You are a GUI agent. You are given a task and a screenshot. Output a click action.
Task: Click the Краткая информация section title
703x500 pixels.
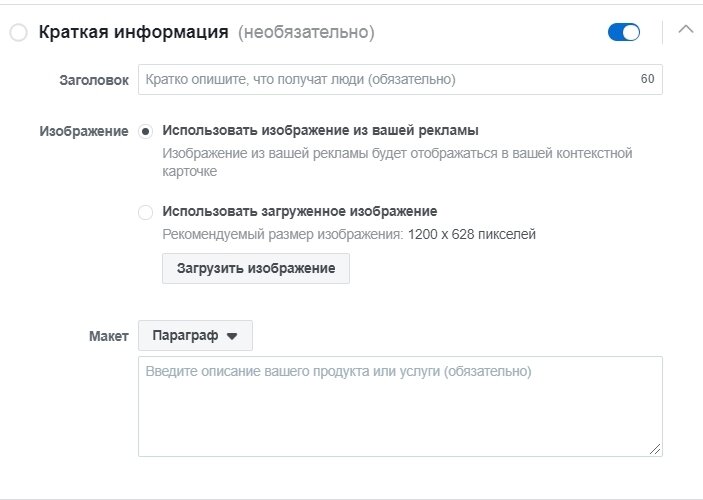click(134, 32)
